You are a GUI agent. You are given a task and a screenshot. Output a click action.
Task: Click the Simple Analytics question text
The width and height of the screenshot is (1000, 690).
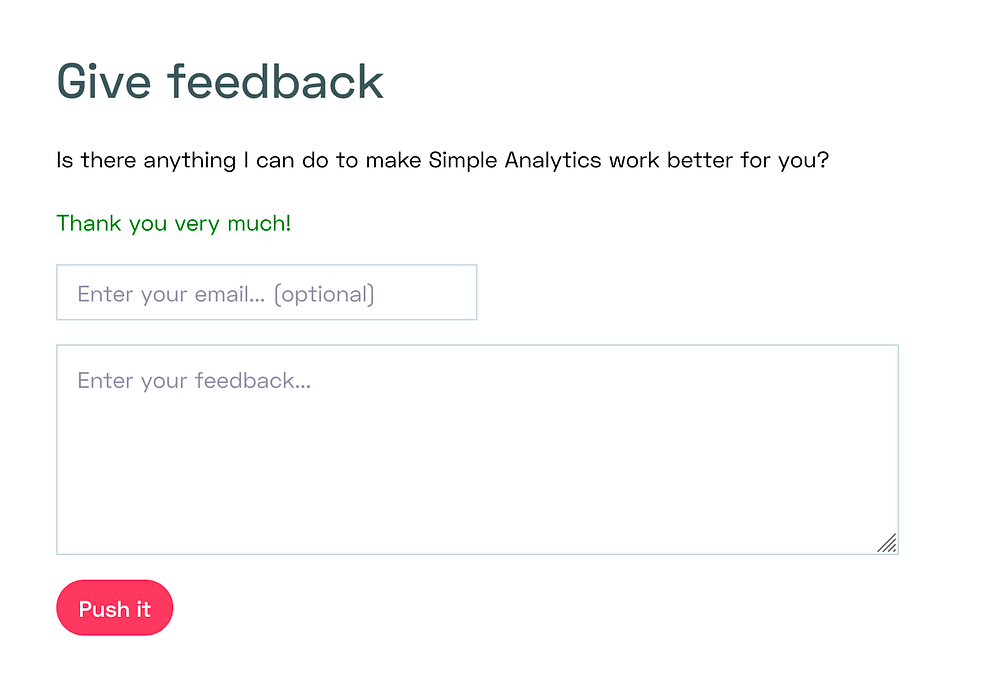click(x=443, y=160)
